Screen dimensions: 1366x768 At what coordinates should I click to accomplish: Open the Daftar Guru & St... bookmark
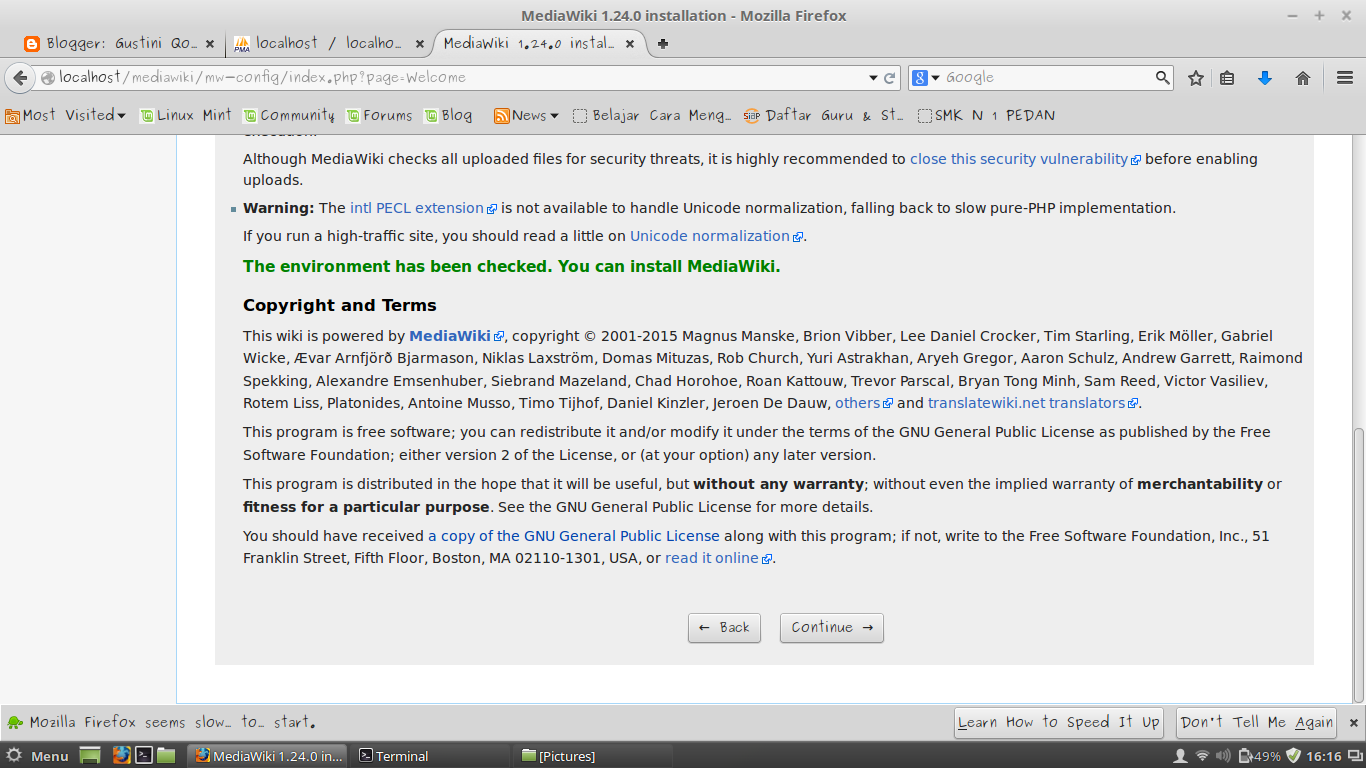coord(823,115)
